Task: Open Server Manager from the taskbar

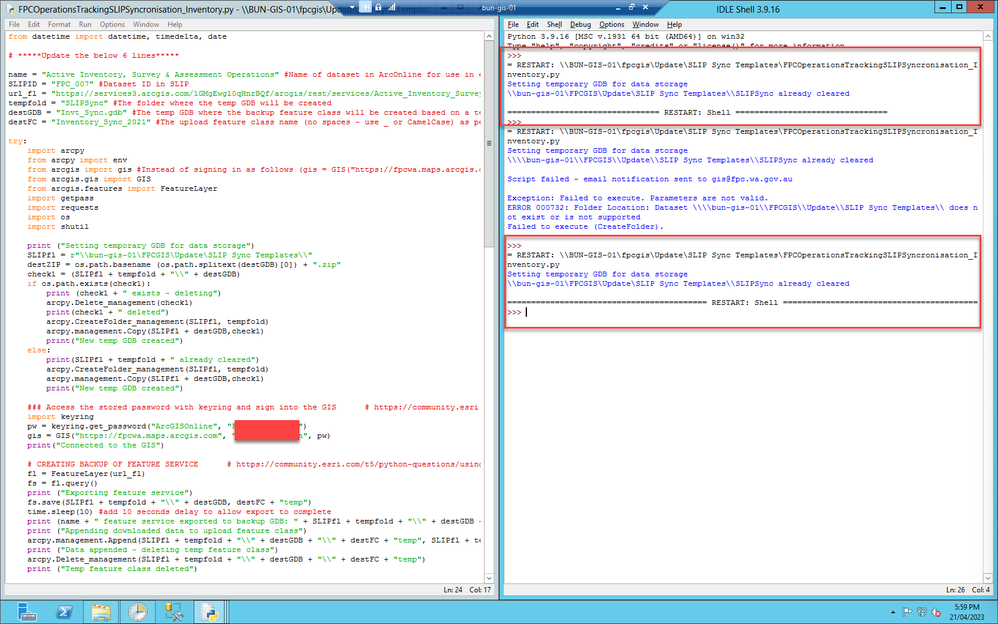Action: pos(27,612)
